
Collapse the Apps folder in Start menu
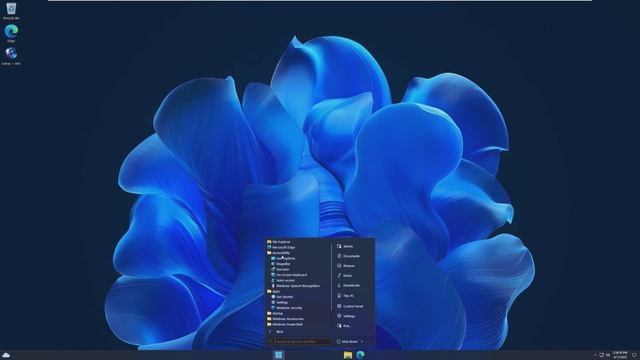point(273,291)
